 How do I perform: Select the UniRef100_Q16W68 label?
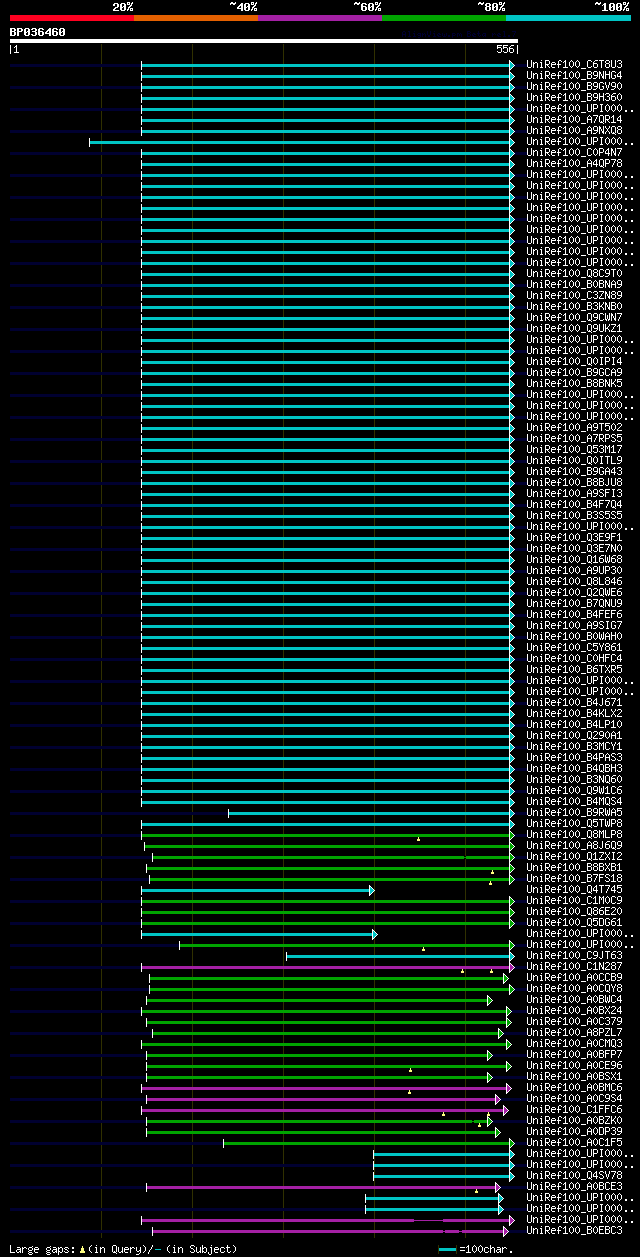point(574,559)
